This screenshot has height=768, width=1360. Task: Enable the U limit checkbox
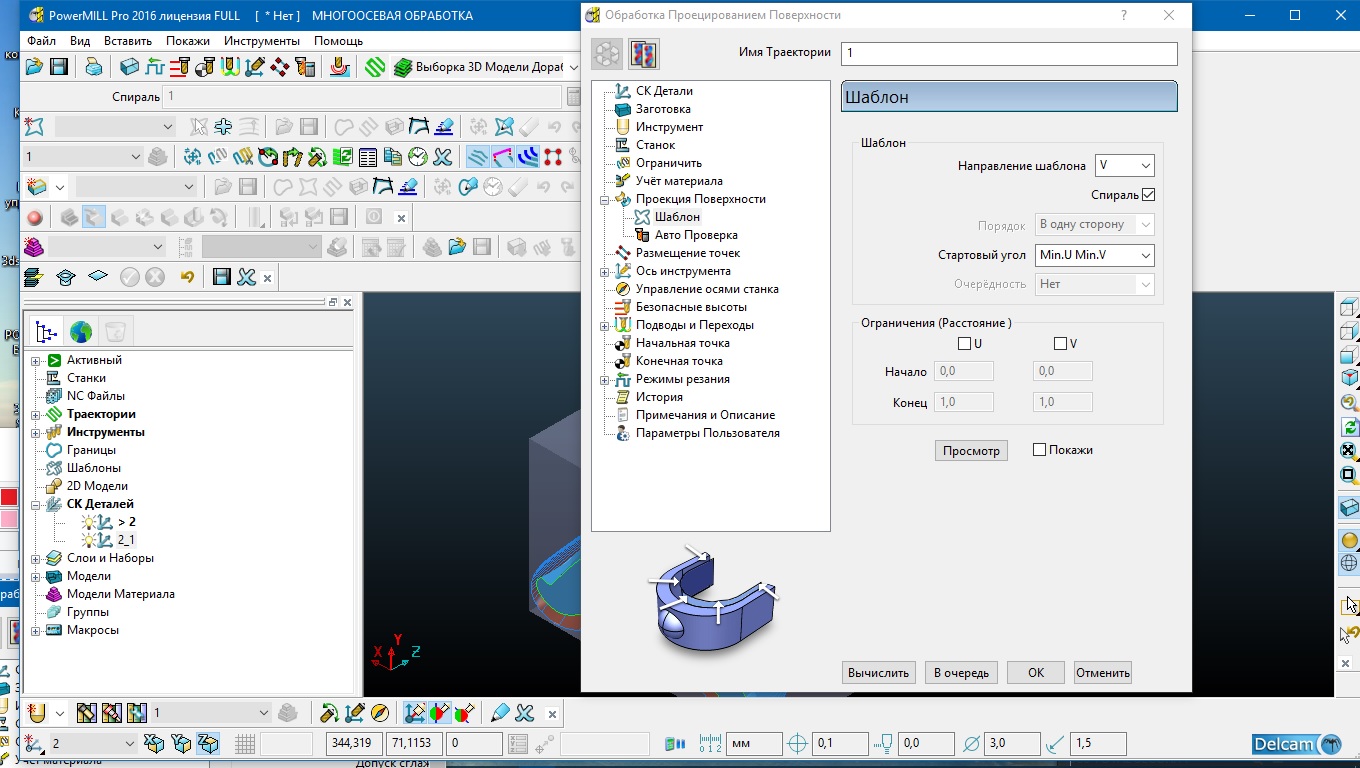(964, 344)
